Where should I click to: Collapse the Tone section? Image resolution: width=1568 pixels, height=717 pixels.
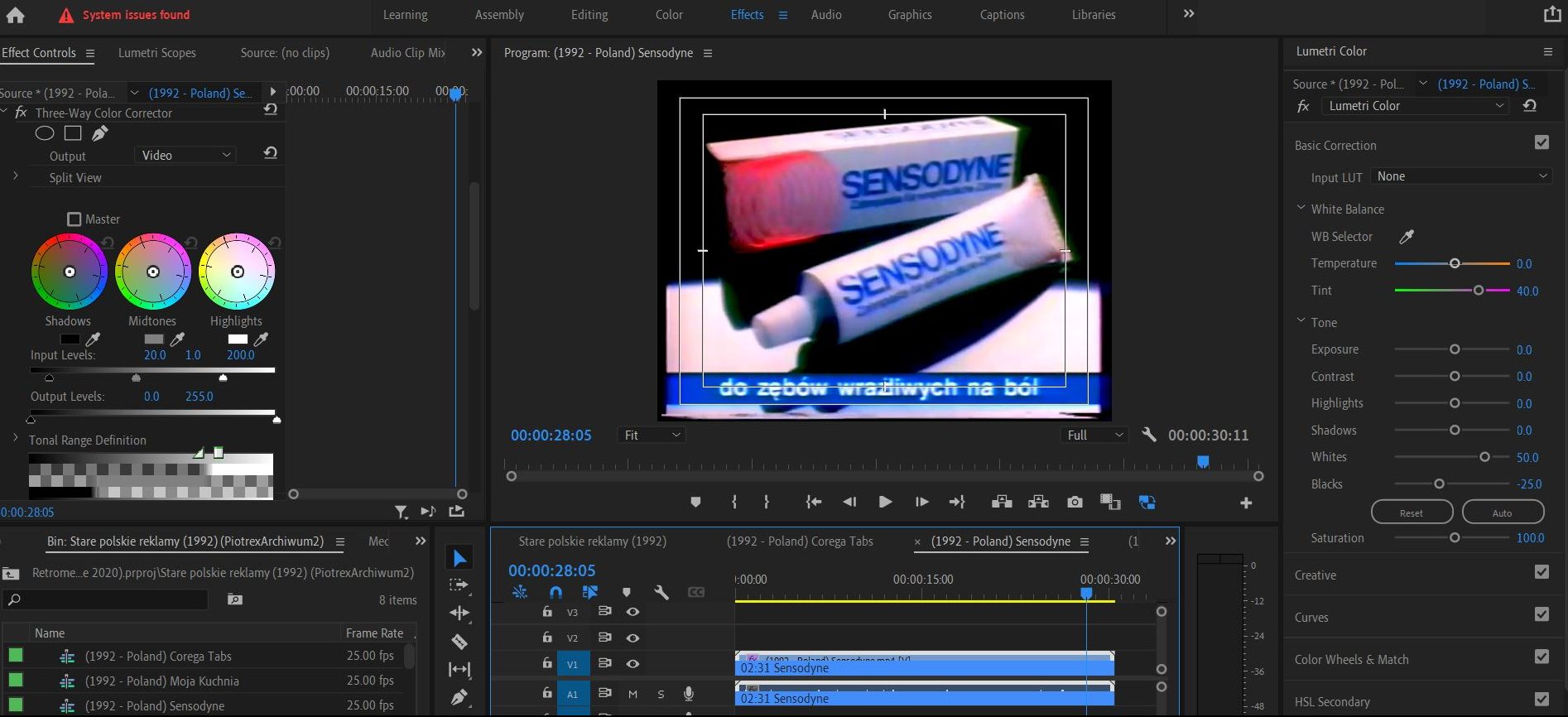(1301, 321)
